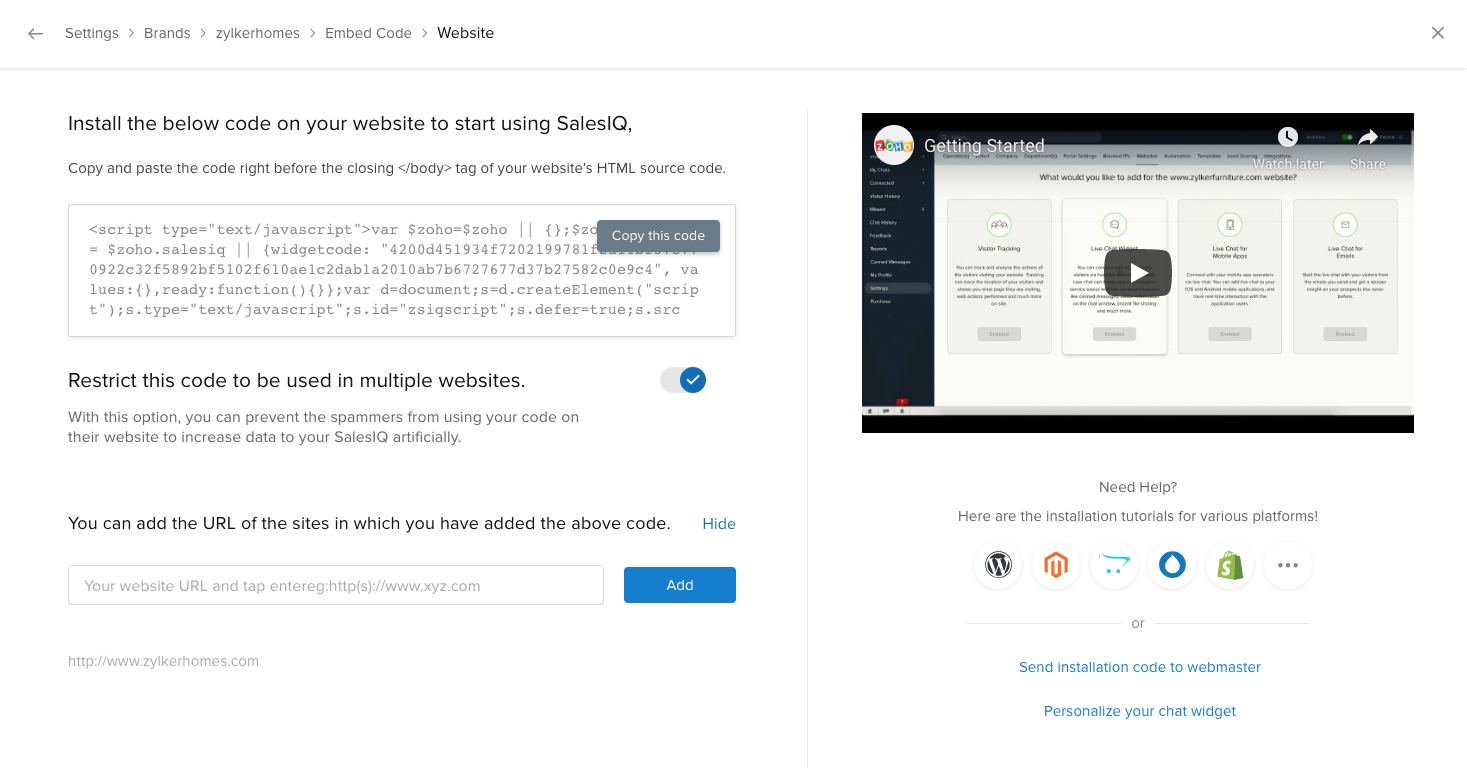
Task: Open the Drupal installation tutorial
Action: [1172, 565]
